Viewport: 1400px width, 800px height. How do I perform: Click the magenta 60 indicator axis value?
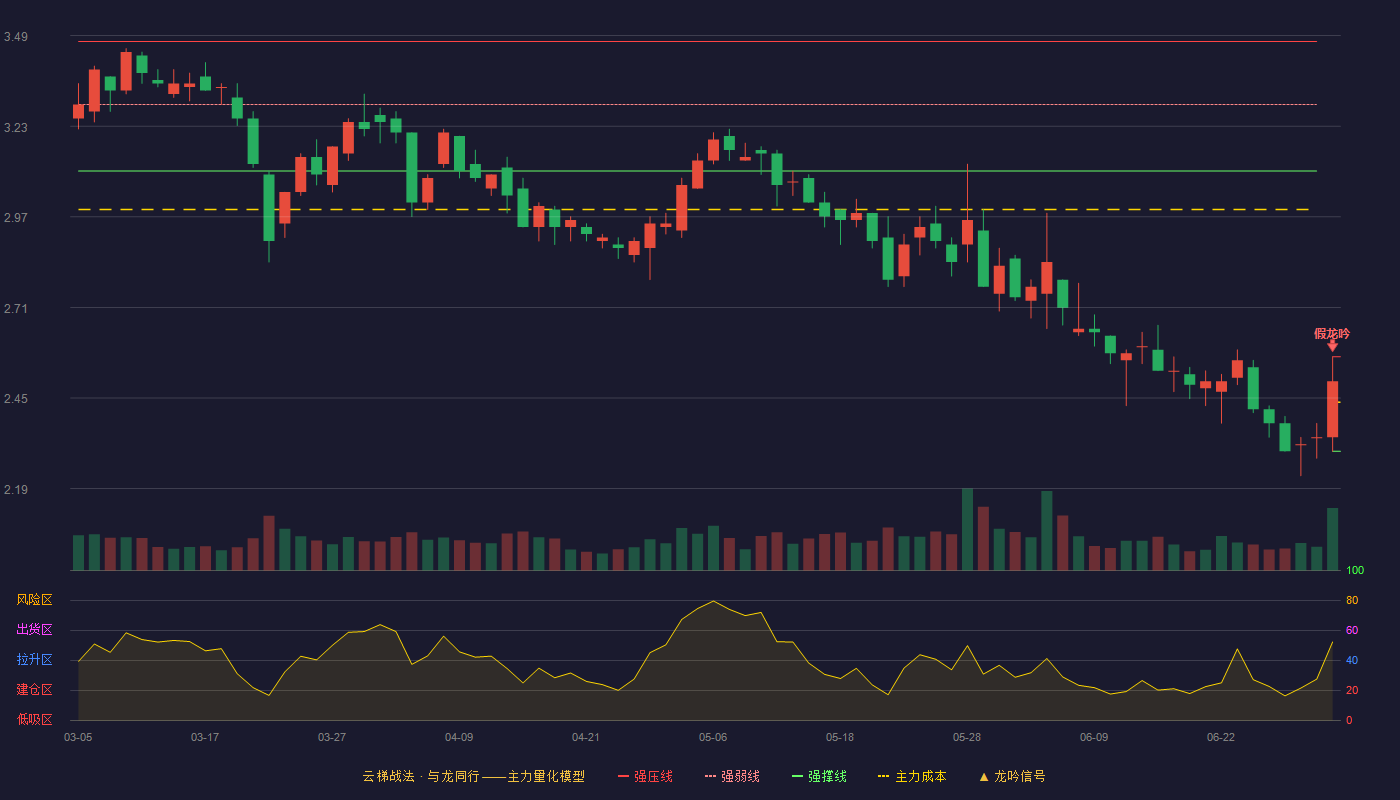click(x=1352, y=630)
